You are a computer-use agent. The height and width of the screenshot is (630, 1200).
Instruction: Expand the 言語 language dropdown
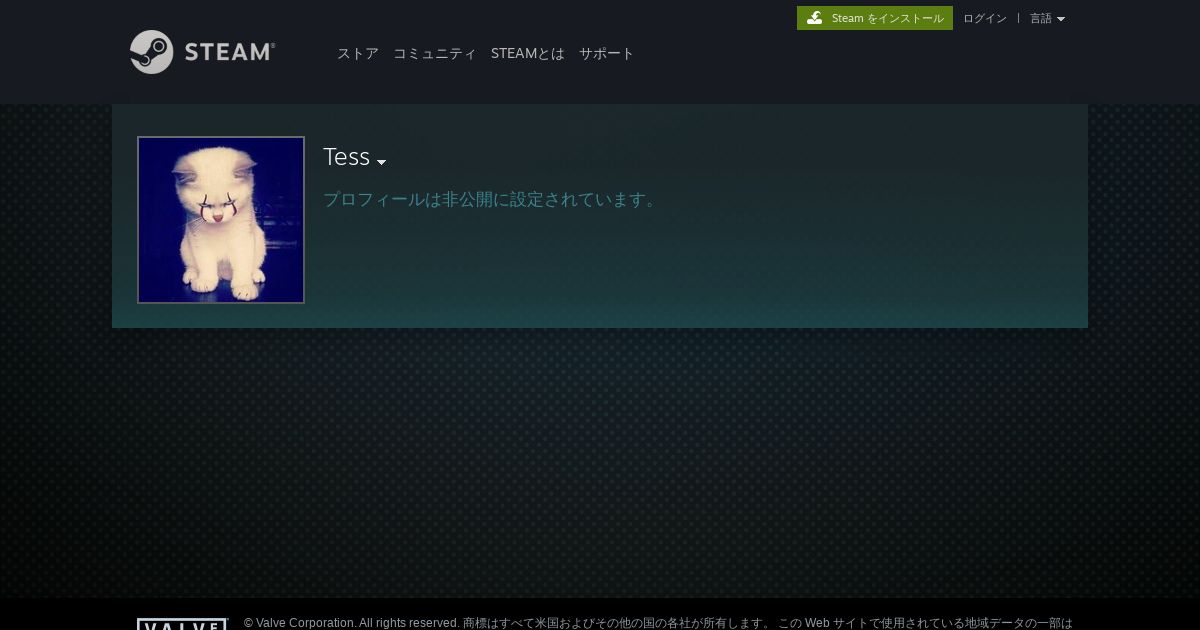point(1047,18)
